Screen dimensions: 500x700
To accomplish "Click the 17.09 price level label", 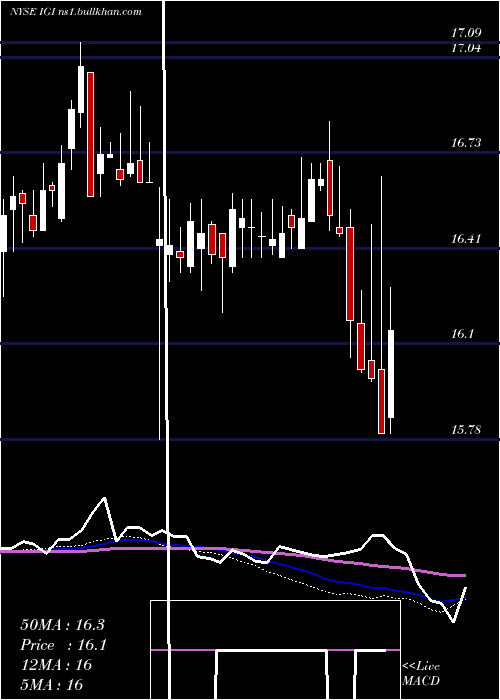I will [x=466, y=33].
